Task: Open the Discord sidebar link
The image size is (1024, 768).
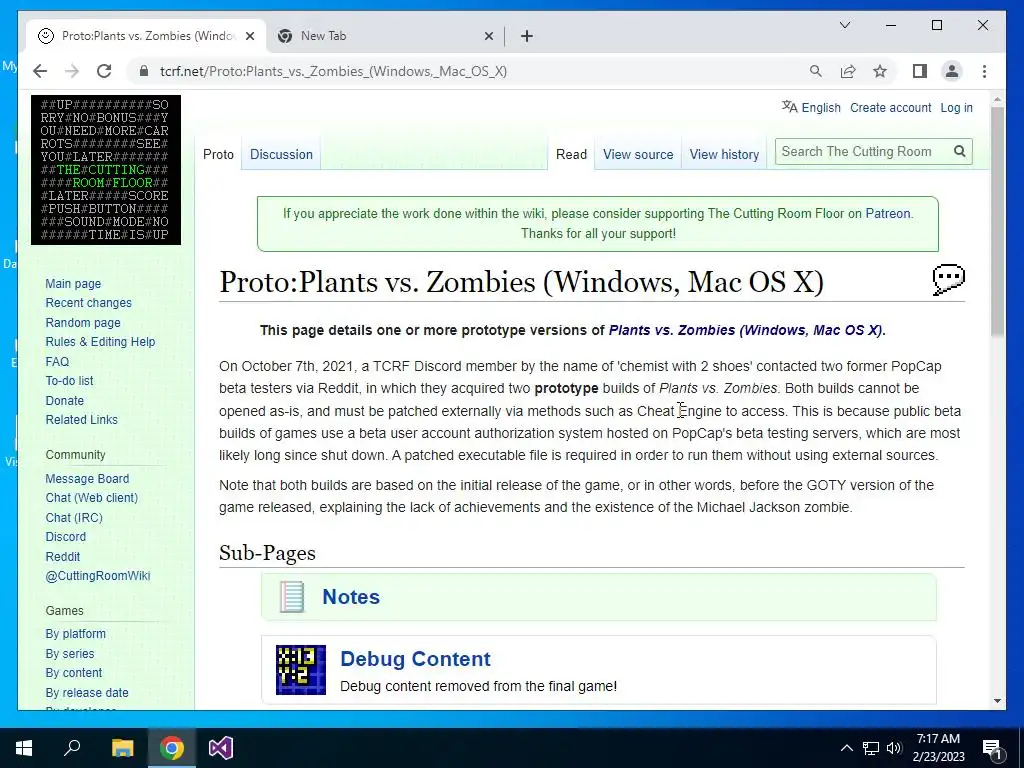Action: (65, 537)
